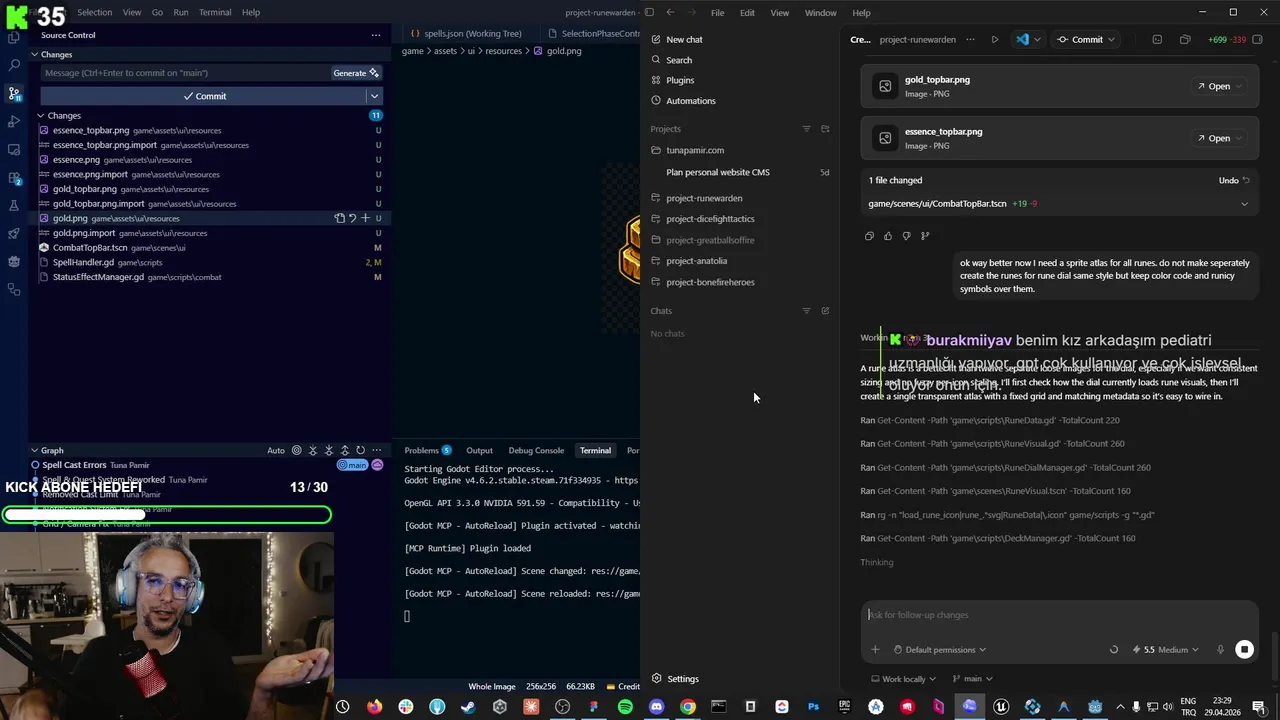This screenshot has width=1280, height=720.
Task: Copy the assistant response icon
Action: (869, 236)
